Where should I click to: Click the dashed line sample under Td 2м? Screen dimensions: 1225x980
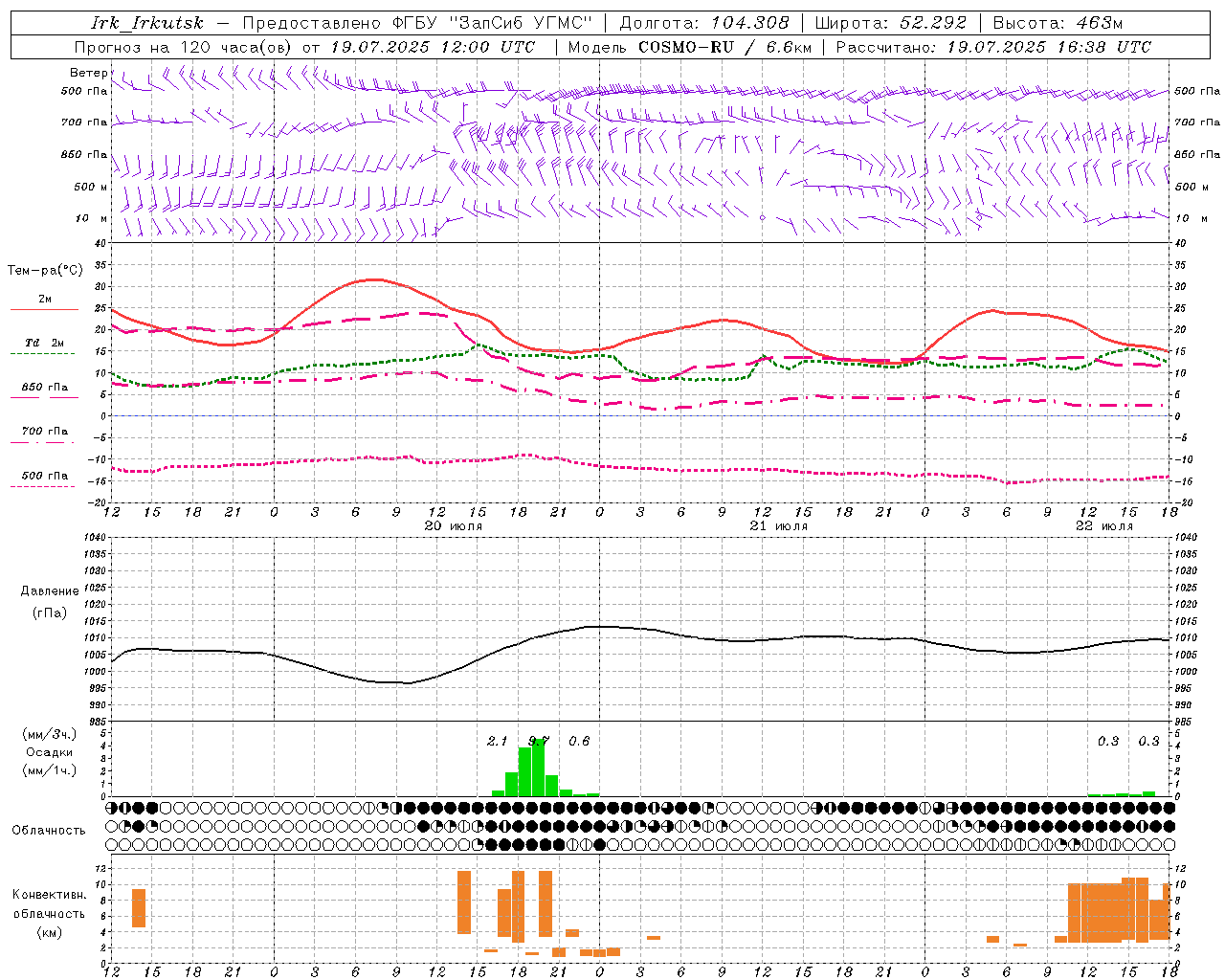click(42, 354)
